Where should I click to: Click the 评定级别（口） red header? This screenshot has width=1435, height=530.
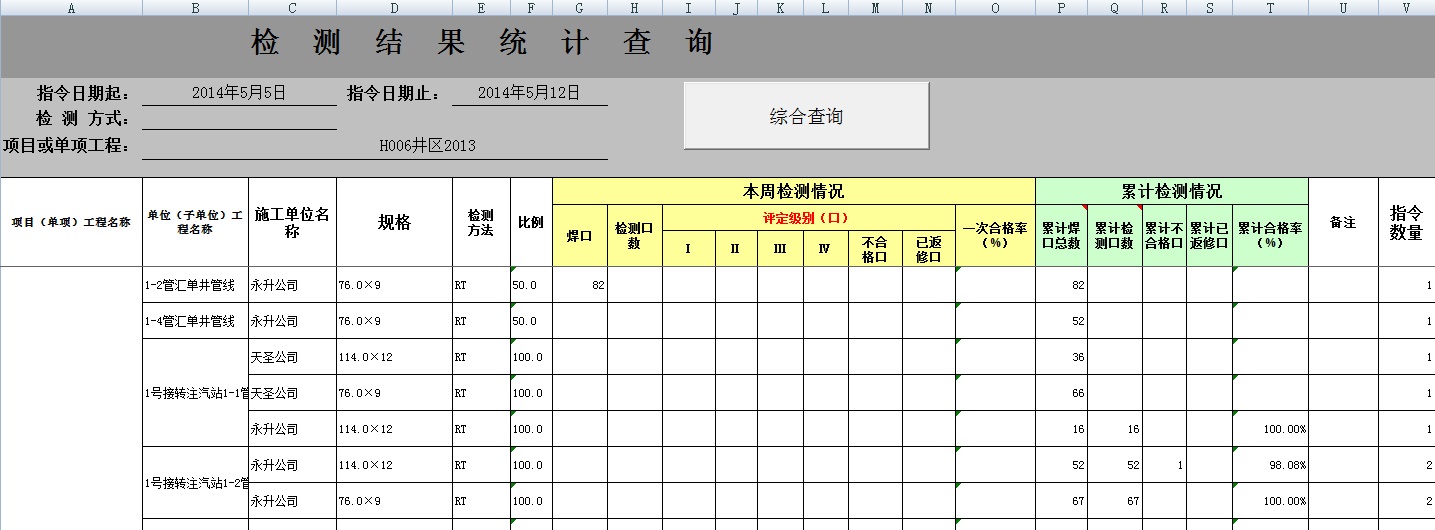(808, 217)
